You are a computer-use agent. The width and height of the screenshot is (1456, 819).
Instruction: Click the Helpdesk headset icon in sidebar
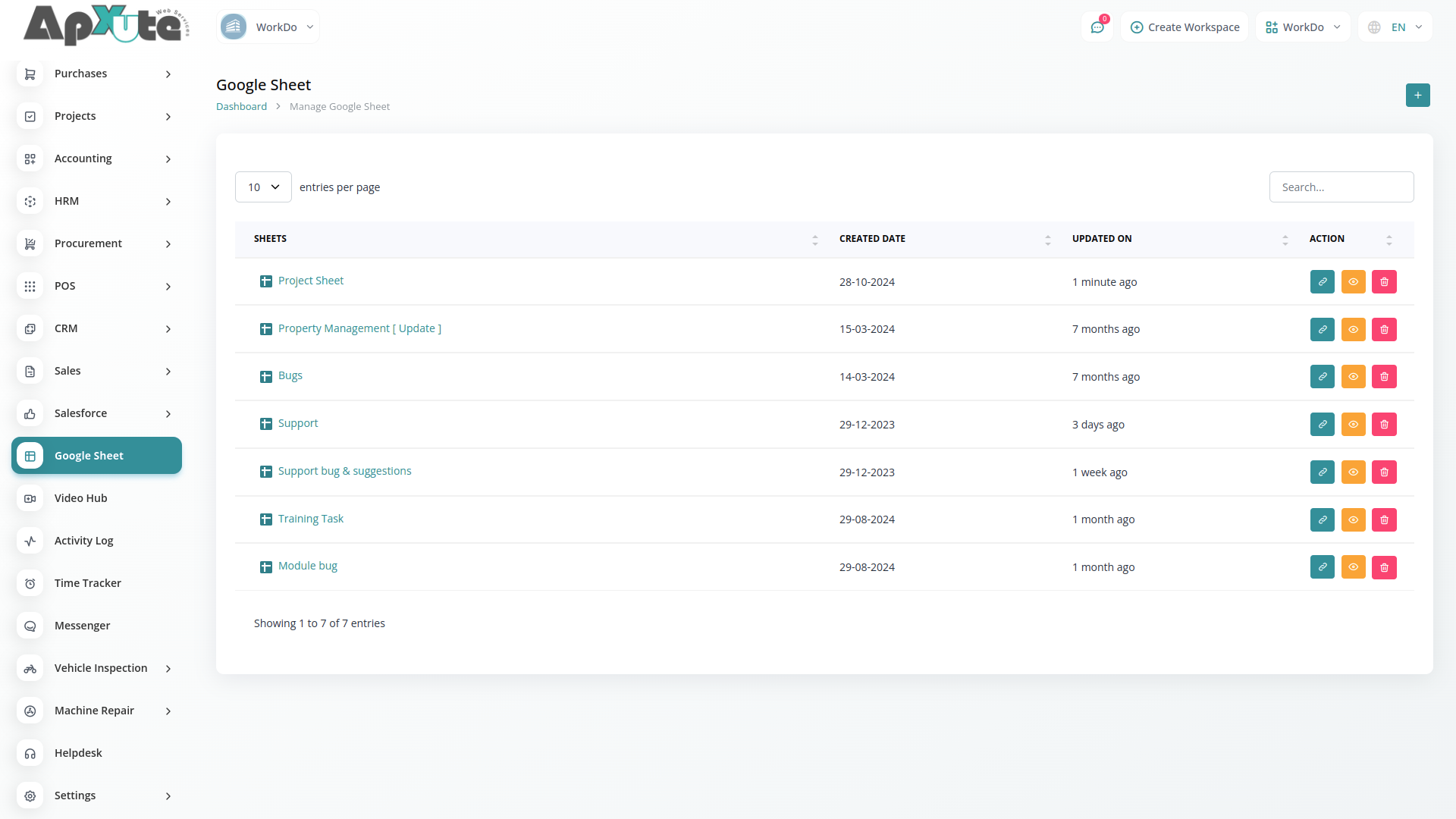30,753
